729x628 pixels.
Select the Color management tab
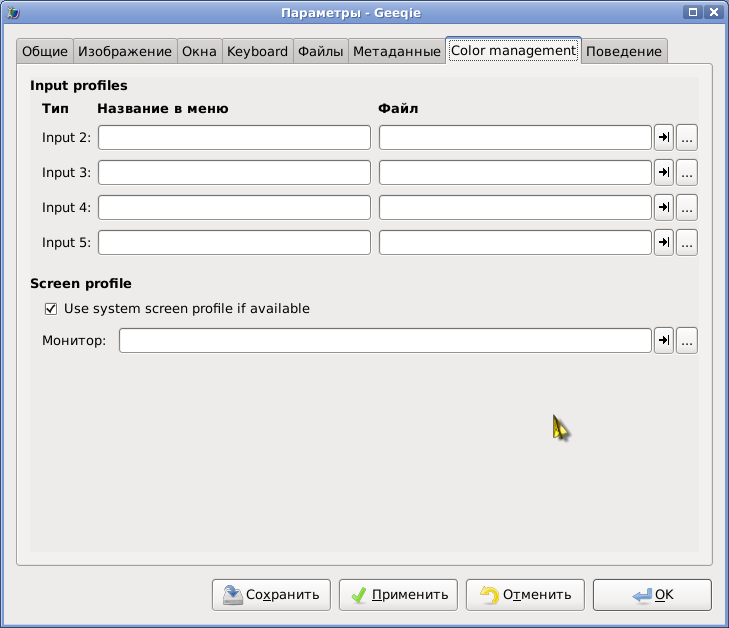click(x=513, y=50)
